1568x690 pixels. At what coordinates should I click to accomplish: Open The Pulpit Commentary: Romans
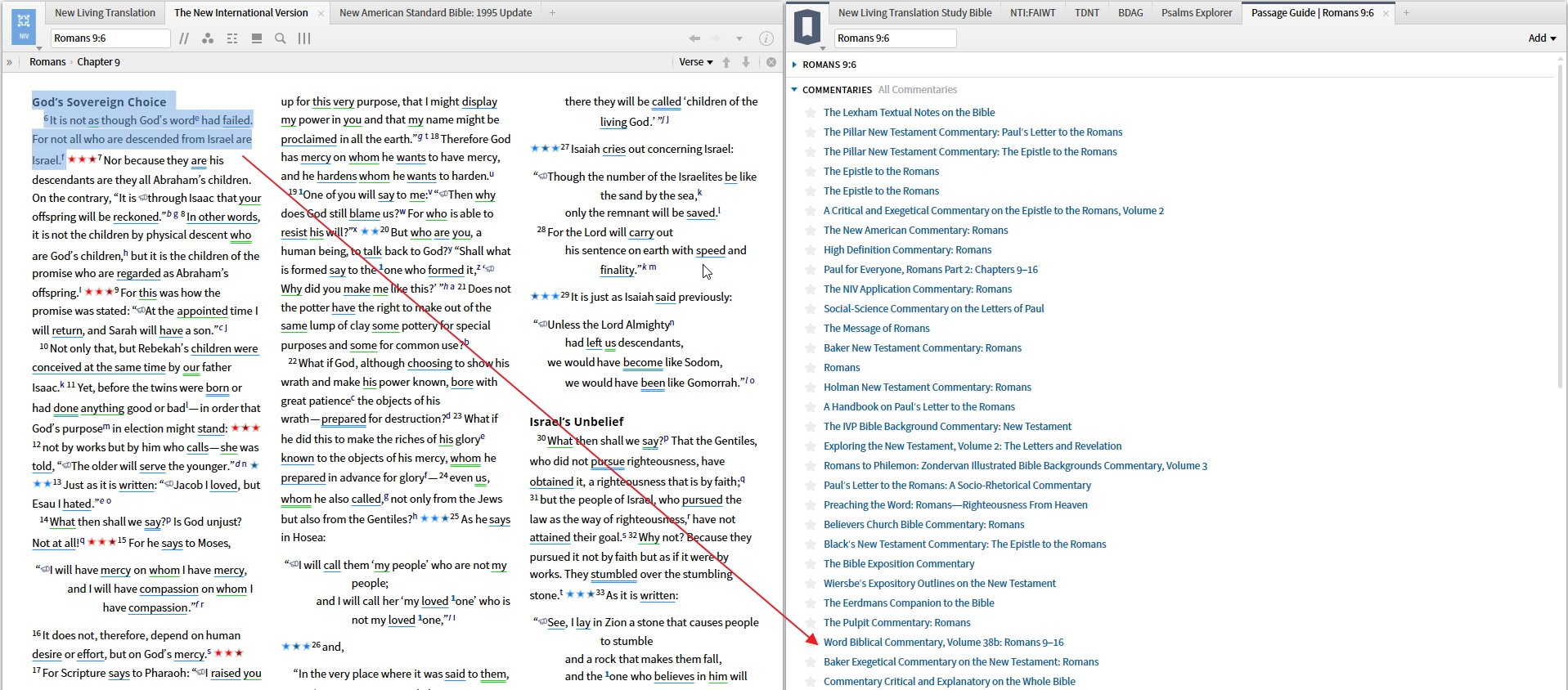897,623
